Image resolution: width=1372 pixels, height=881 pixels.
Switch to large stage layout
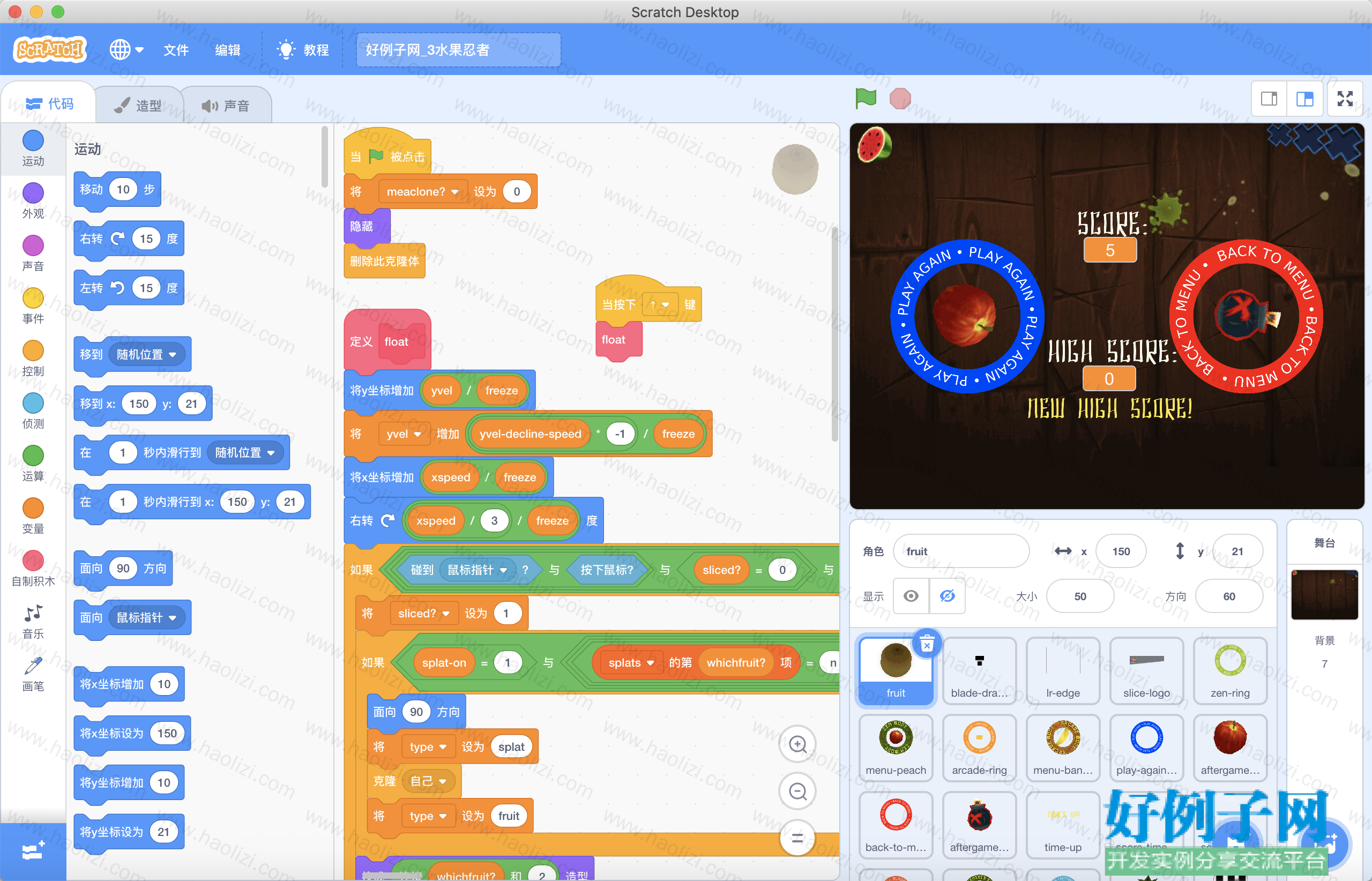pyautogui.click(x=1304, y=99)
